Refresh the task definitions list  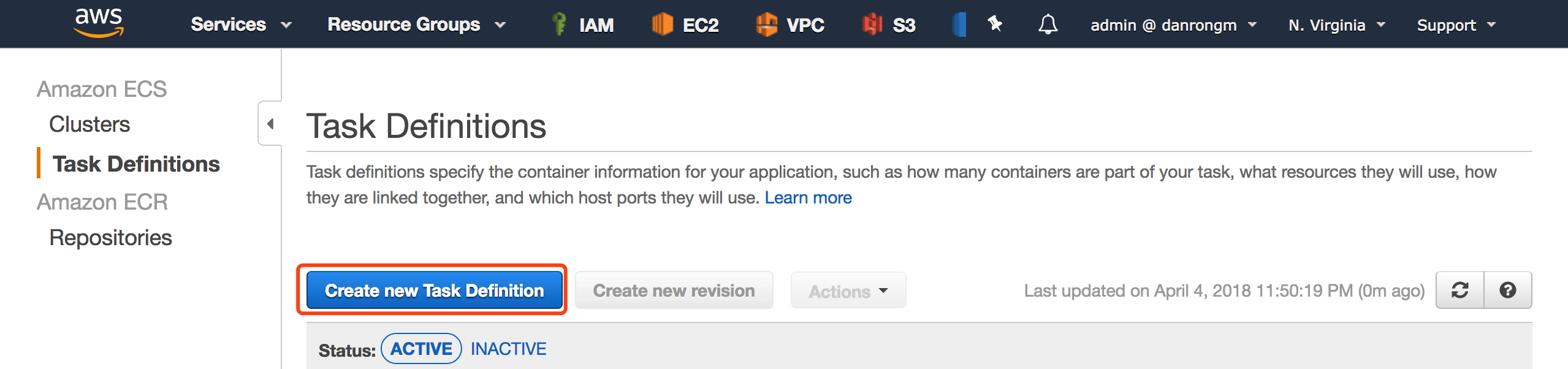[1460, 291]
